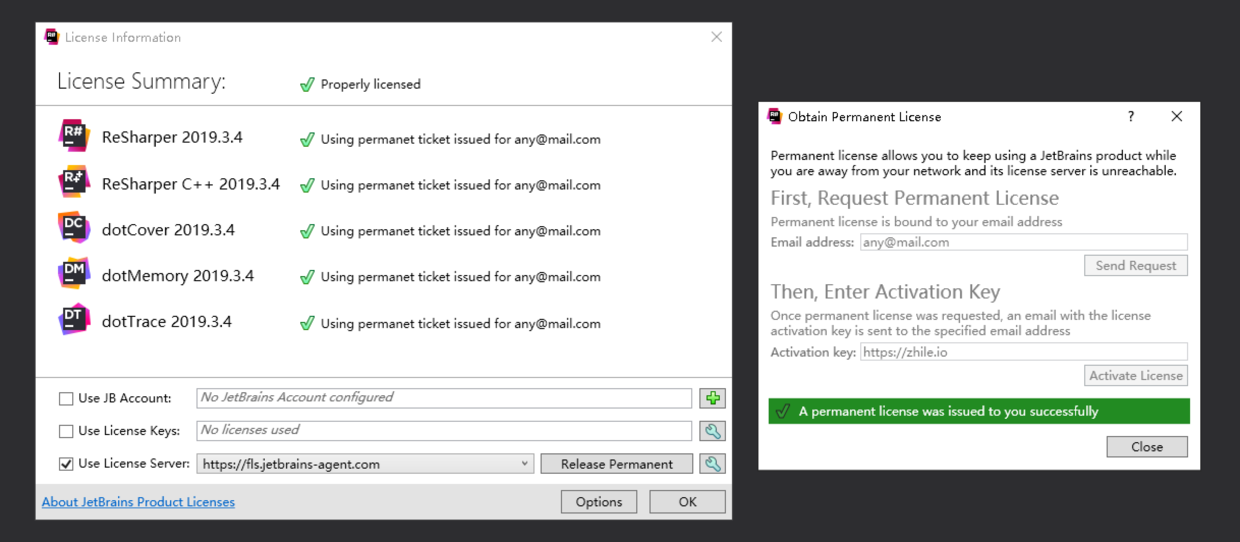The image size is (1240, 542).
Task: Click the dotCover product icon
Action: 74,229
